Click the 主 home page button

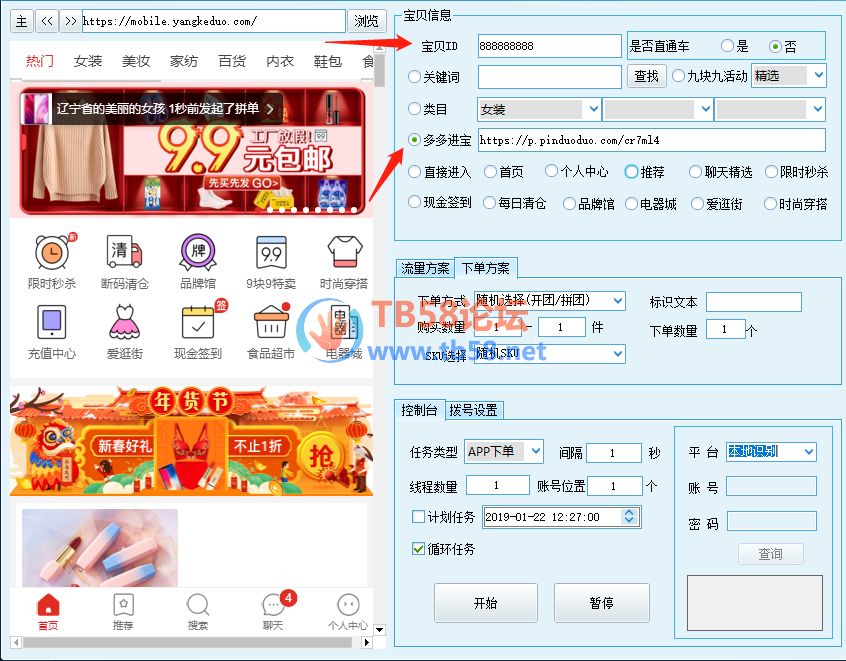pos(22,21)
